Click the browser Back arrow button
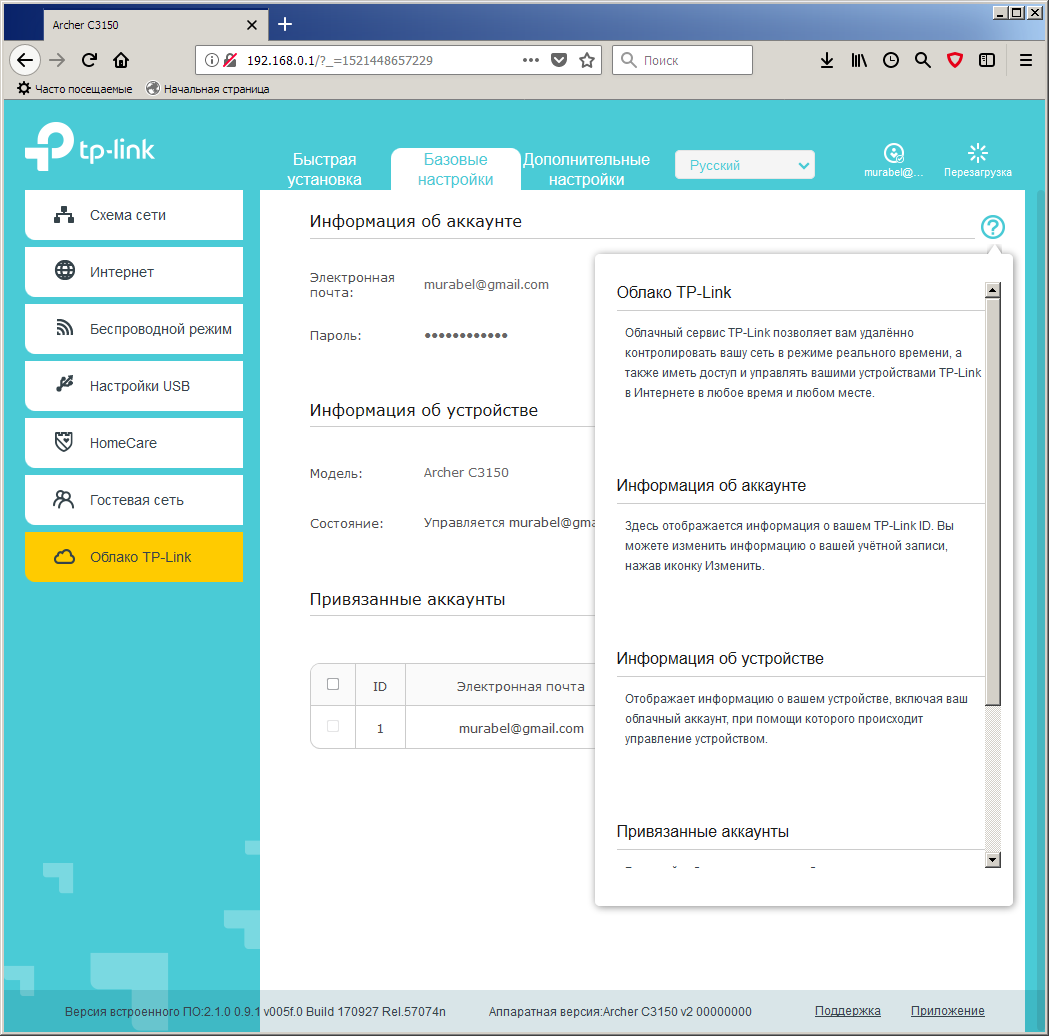Image resolution: width=1049 pixels, height=1036 pixels. click(25, 60)
